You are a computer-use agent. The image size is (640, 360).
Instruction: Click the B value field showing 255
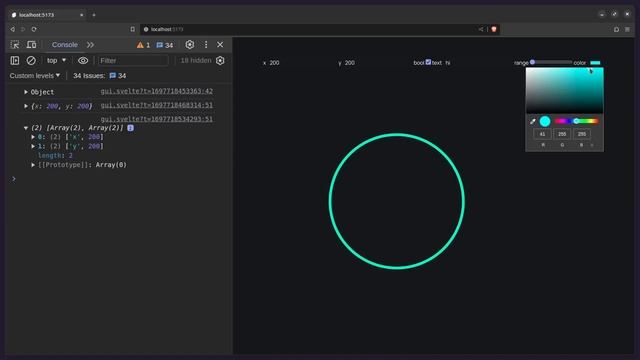[x=582, y=134]
